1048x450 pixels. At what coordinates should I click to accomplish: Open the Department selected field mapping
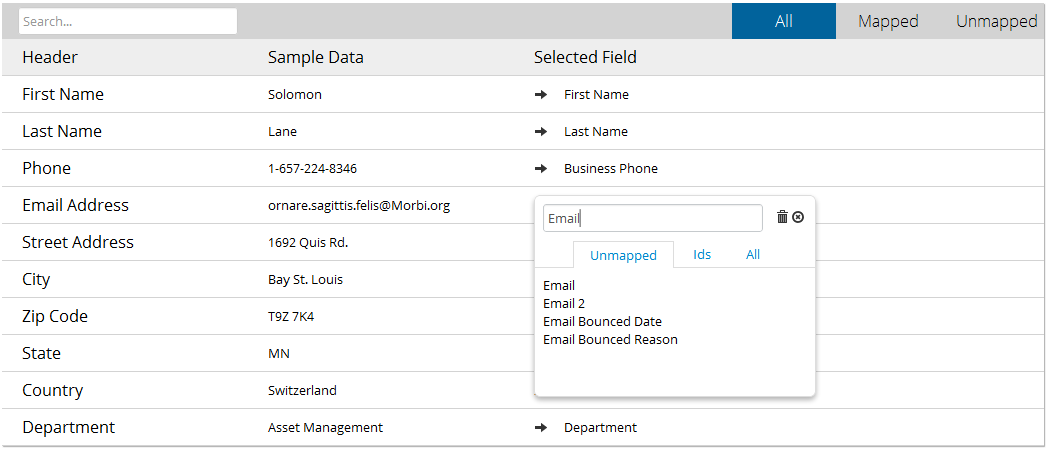tap(600, 428)
